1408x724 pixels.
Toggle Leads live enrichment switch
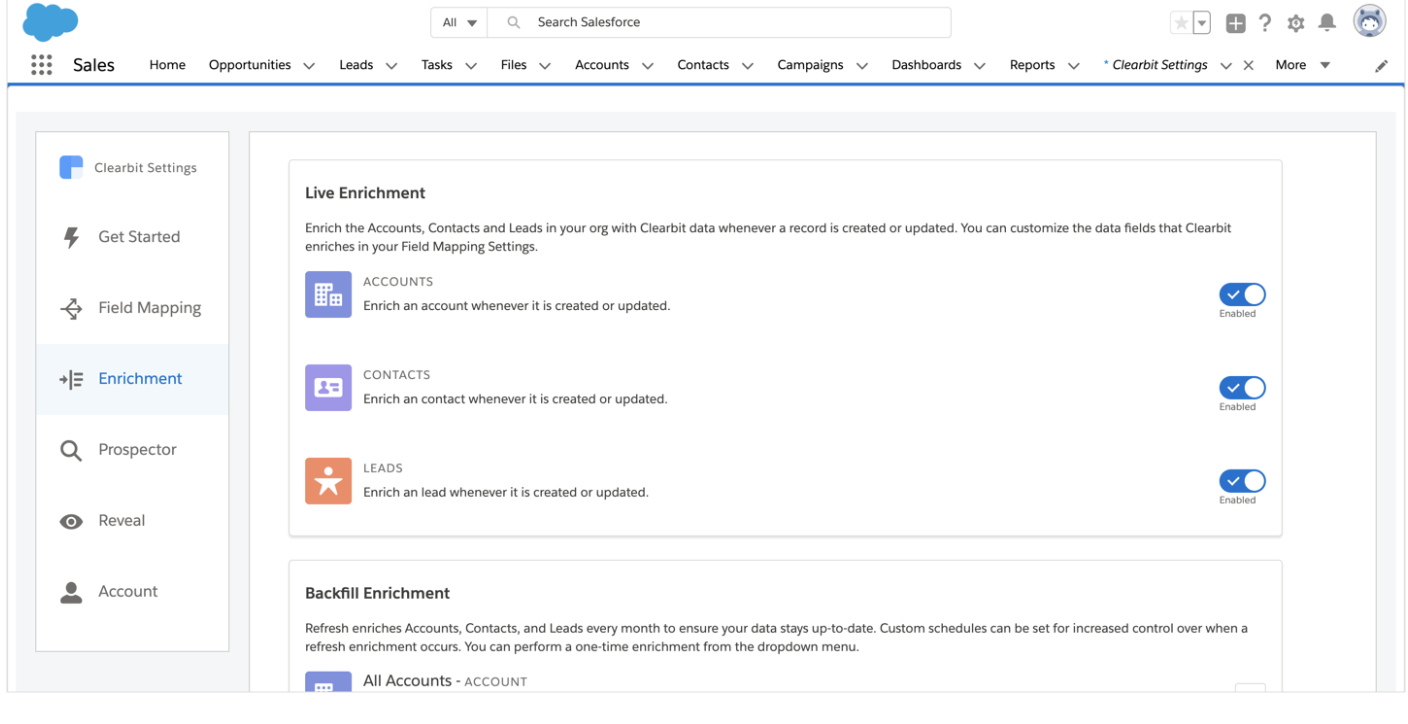tap(1242, 481)
